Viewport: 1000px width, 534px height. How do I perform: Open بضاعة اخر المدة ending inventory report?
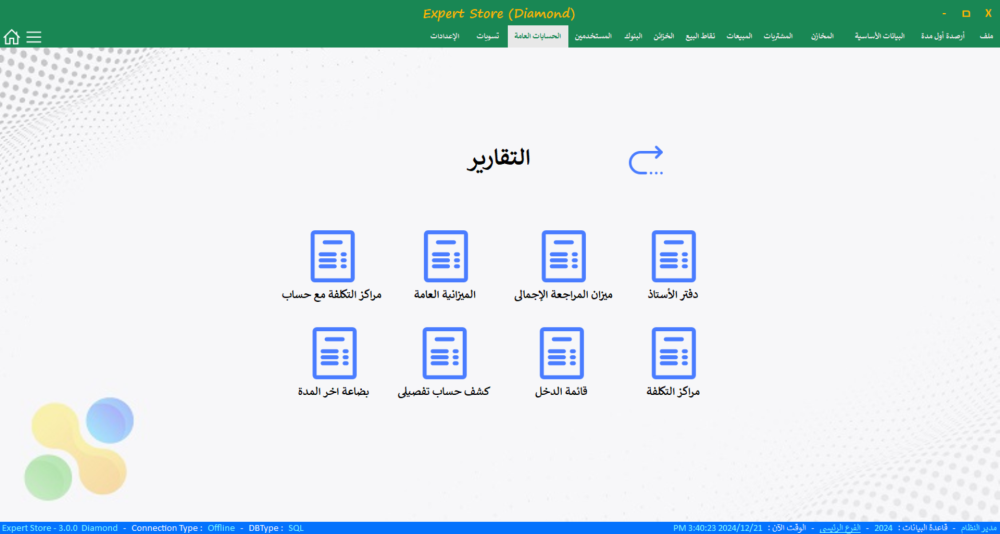coord(333,353)
